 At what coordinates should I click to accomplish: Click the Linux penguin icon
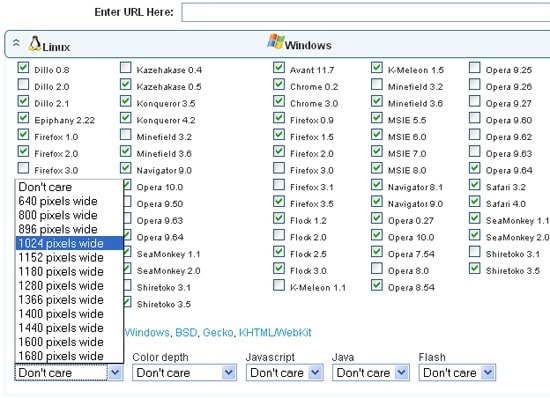coord(35,44)
